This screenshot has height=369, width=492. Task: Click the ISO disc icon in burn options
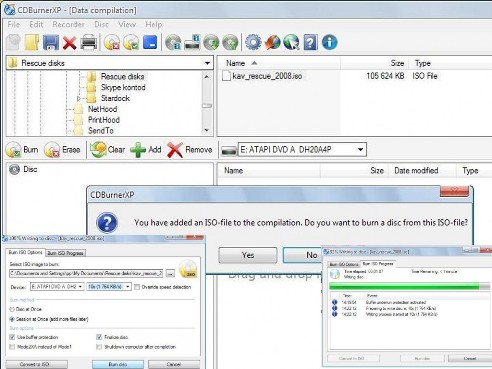tap(188, 269)
